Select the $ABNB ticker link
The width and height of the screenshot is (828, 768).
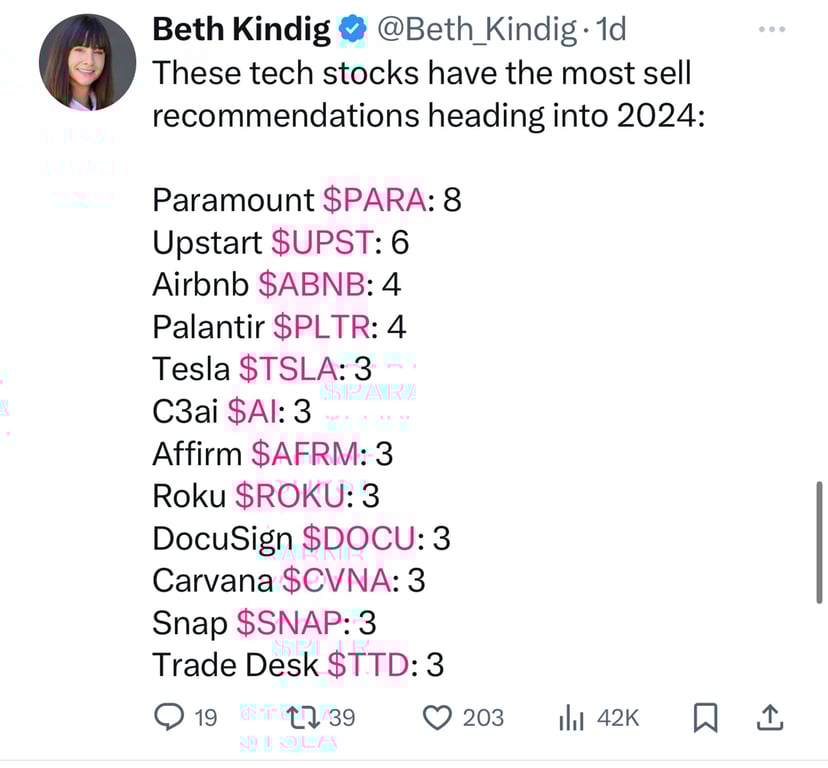[311, 285]
